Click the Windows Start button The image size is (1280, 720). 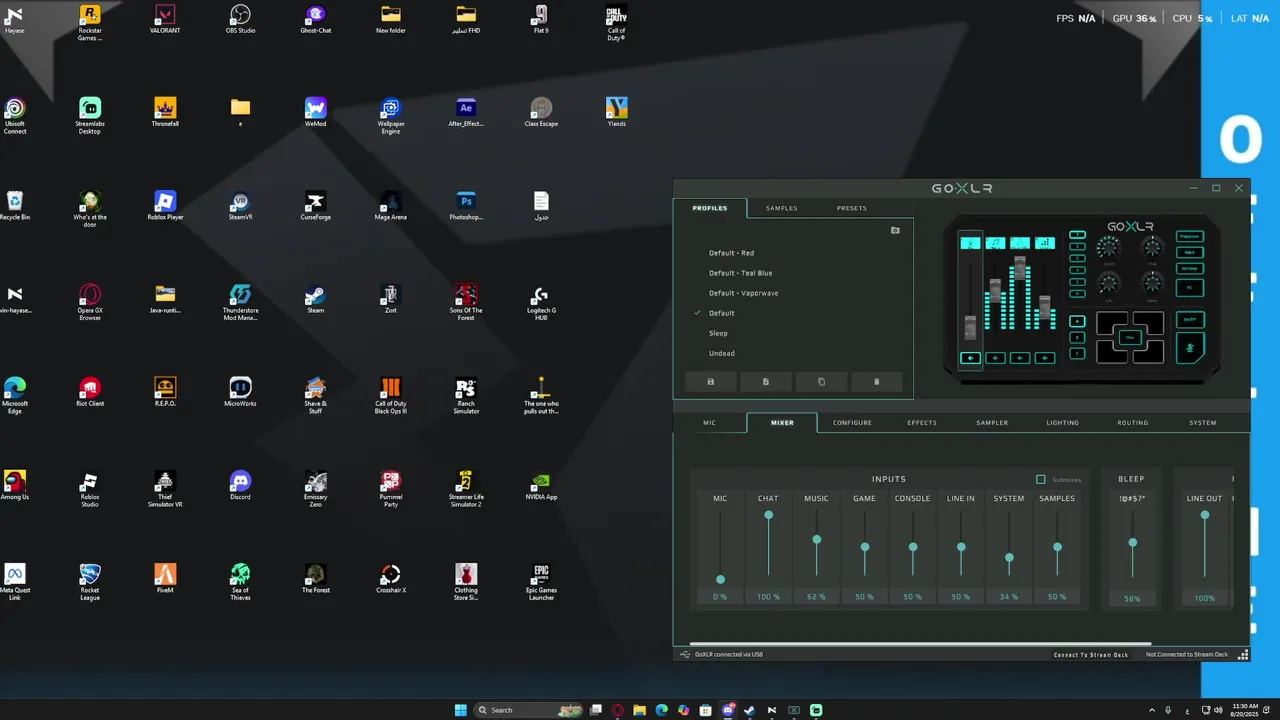coord(460,710)
